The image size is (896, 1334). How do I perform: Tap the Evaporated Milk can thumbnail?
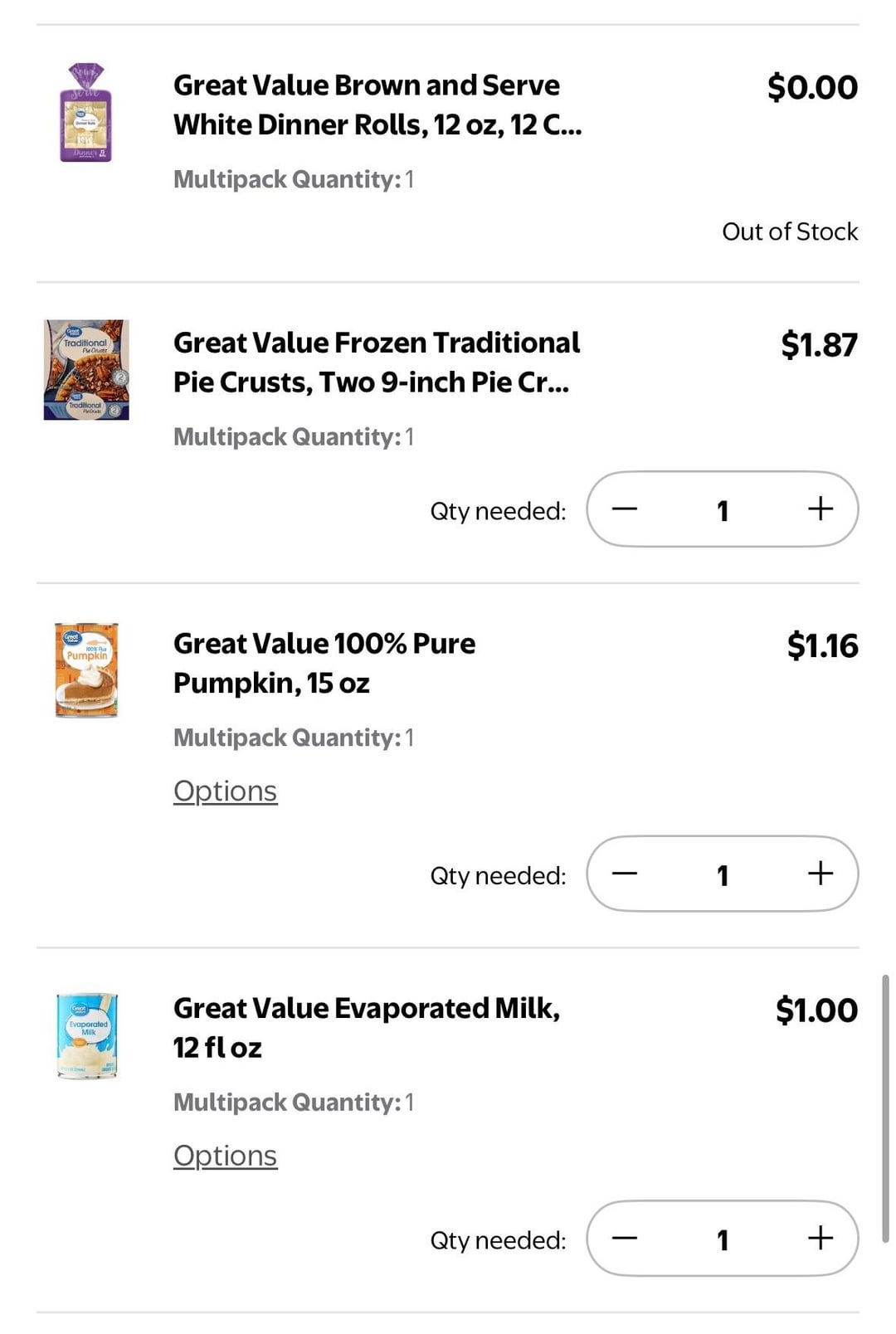[x=86, y=1035]
